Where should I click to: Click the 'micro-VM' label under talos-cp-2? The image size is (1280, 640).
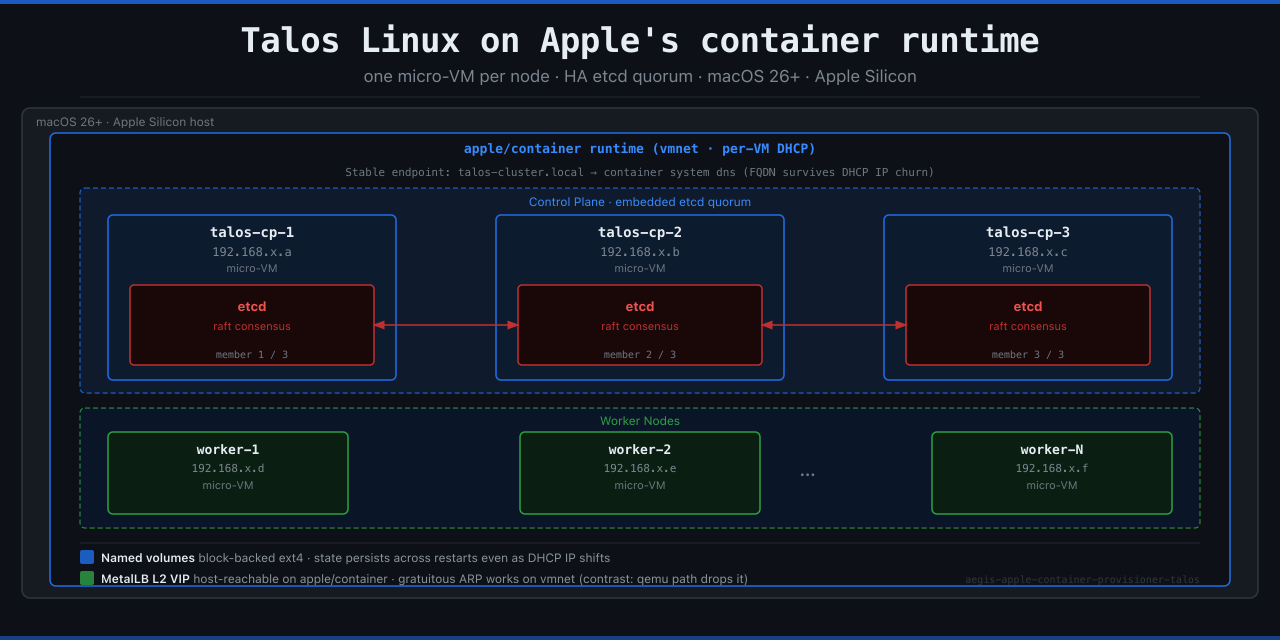tap(640, 268)
